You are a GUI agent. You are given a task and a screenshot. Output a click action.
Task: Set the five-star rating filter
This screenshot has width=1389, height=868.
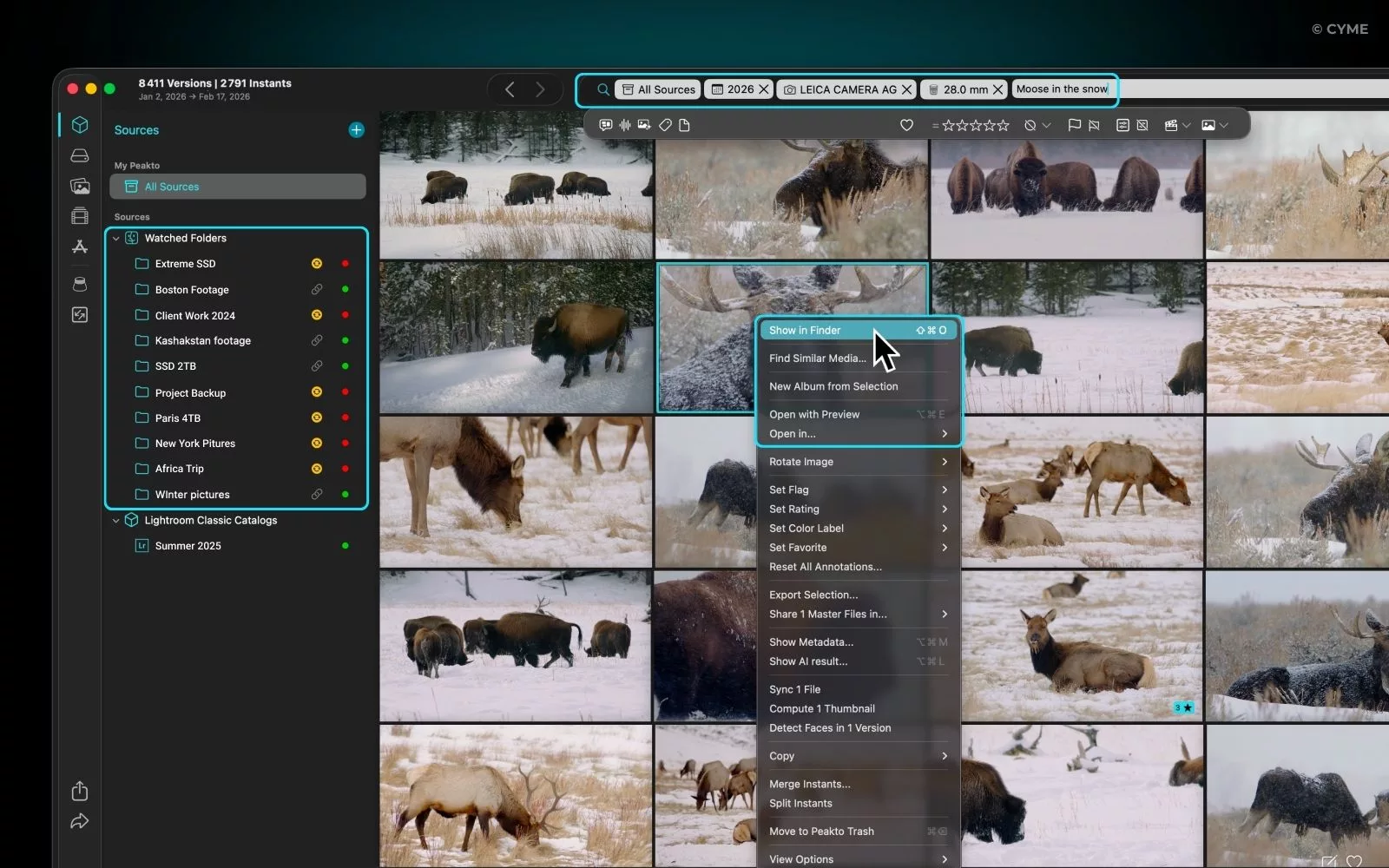(x=1003, y=125)
